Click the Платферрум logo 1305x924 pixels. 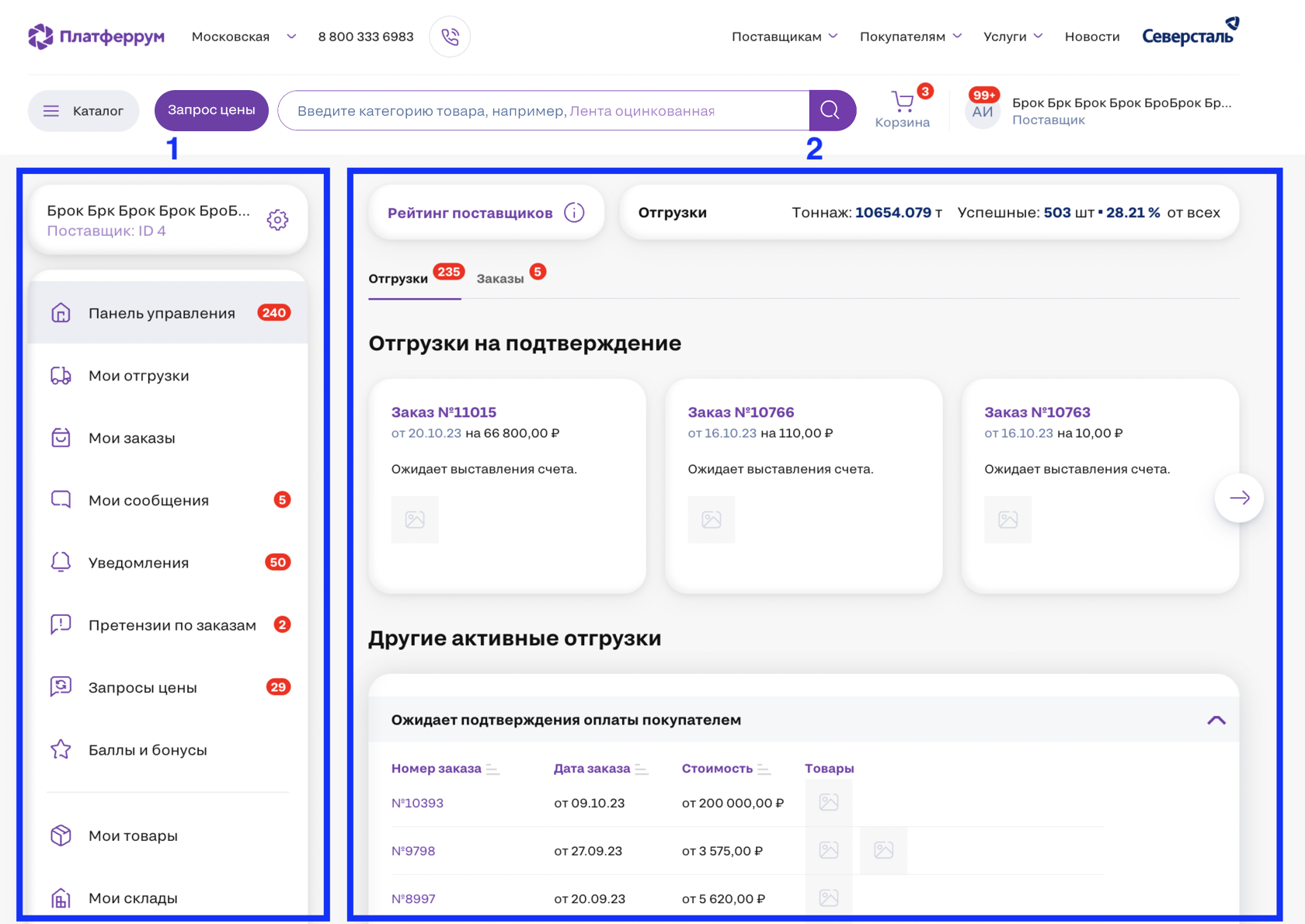pos(96,36)
